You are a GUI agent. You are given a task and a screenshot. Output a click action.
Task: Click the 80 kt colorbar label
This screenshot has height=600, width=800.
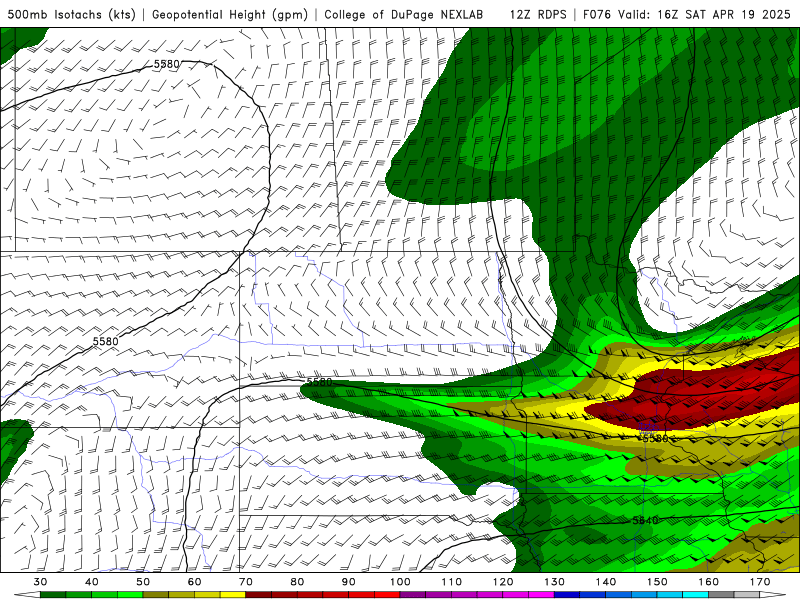297,582
